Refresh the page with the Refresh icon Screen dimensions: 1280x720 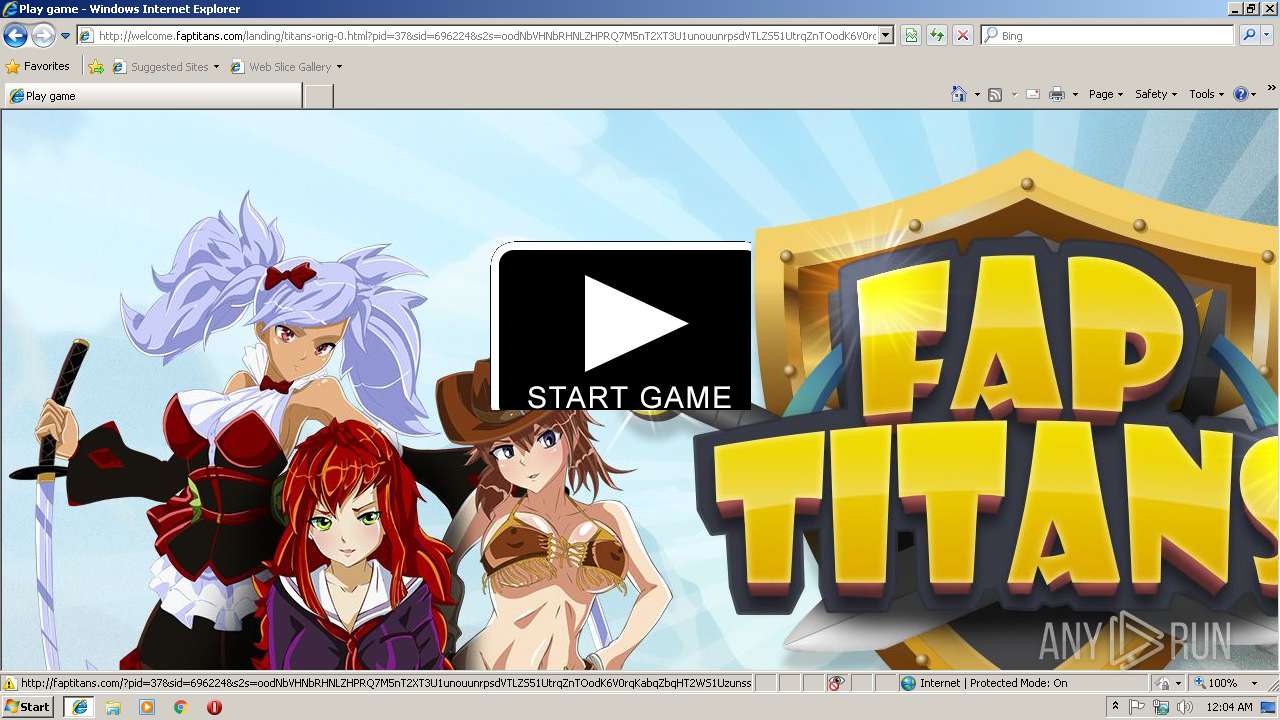tap(937, 36)
